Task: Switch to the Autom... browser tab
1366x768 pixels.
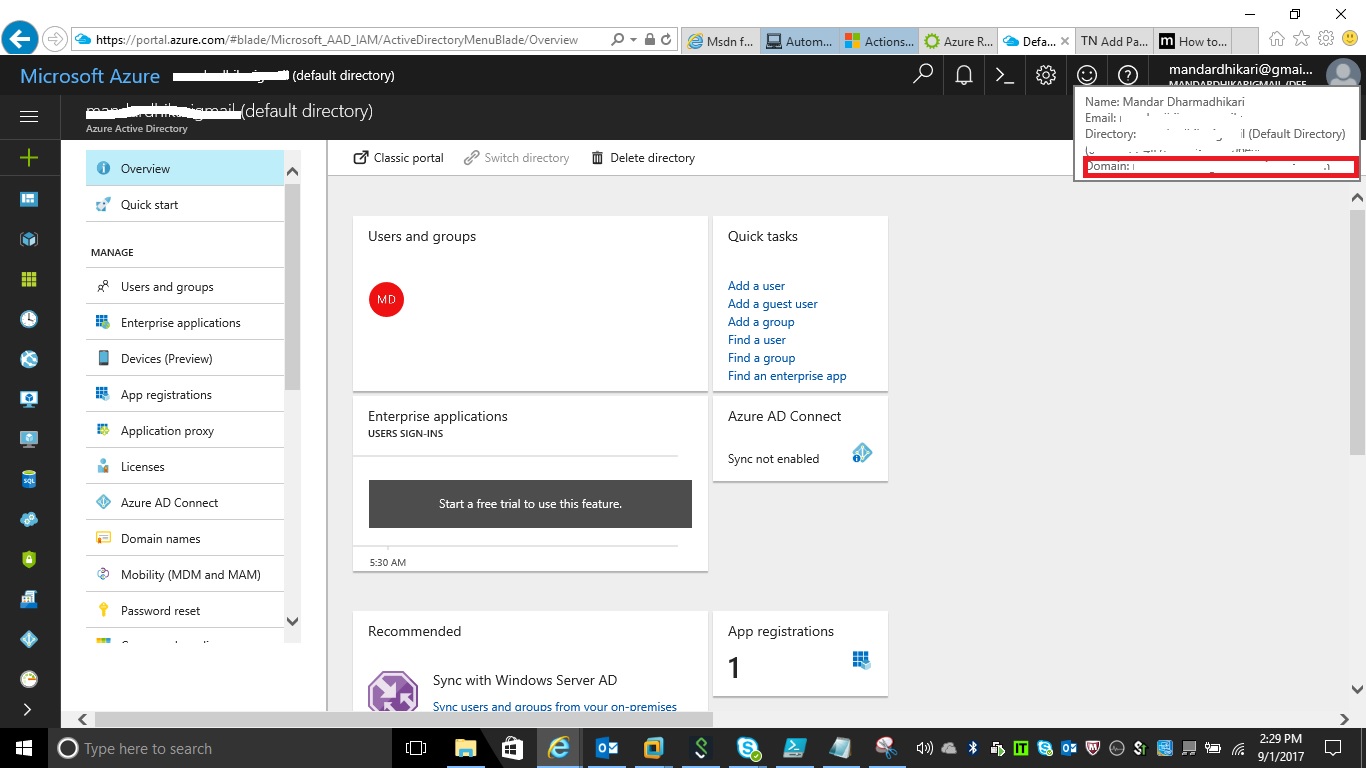Action: (800, 41)
